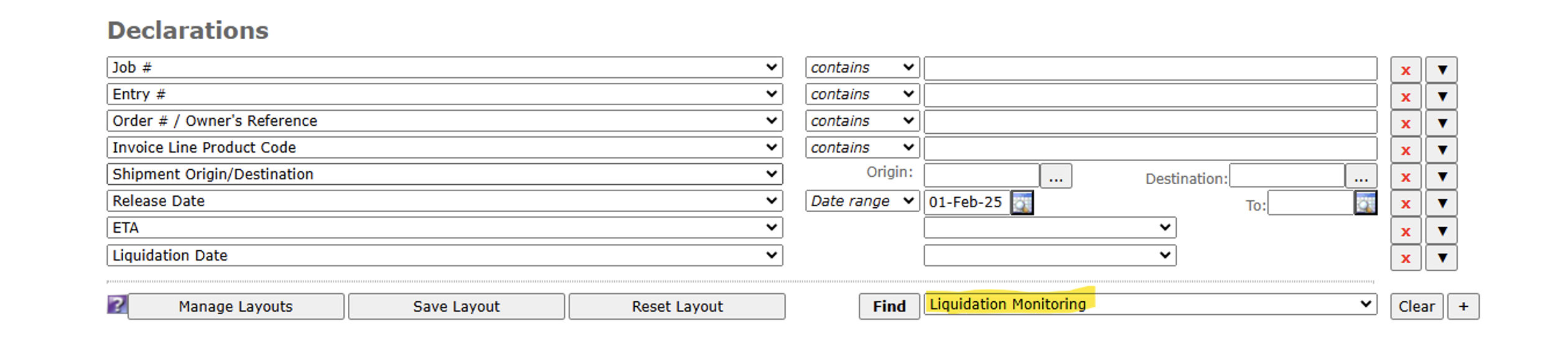
Task: Open the Release Date 'To' calendar picker
Action: pos(1365,203)
